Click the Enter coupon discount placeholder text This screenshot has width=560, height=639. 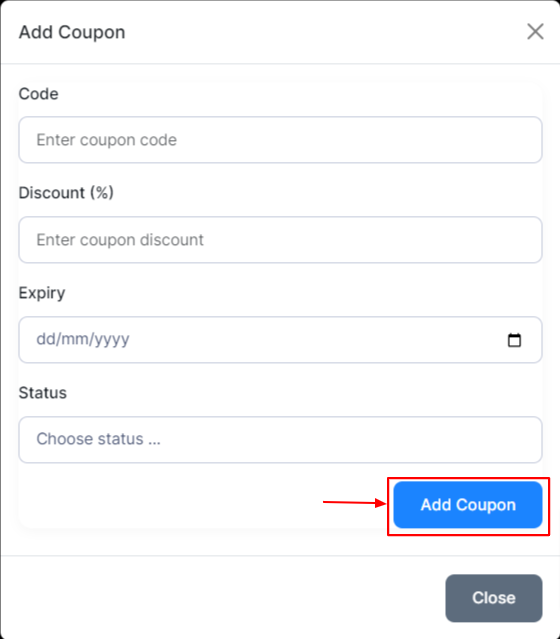tap(120, 240)
